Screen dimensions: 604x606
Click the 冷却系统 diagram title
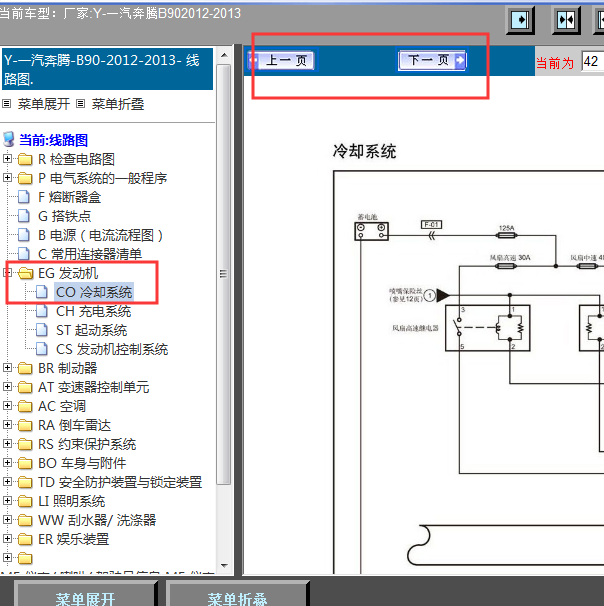[364, 151]
